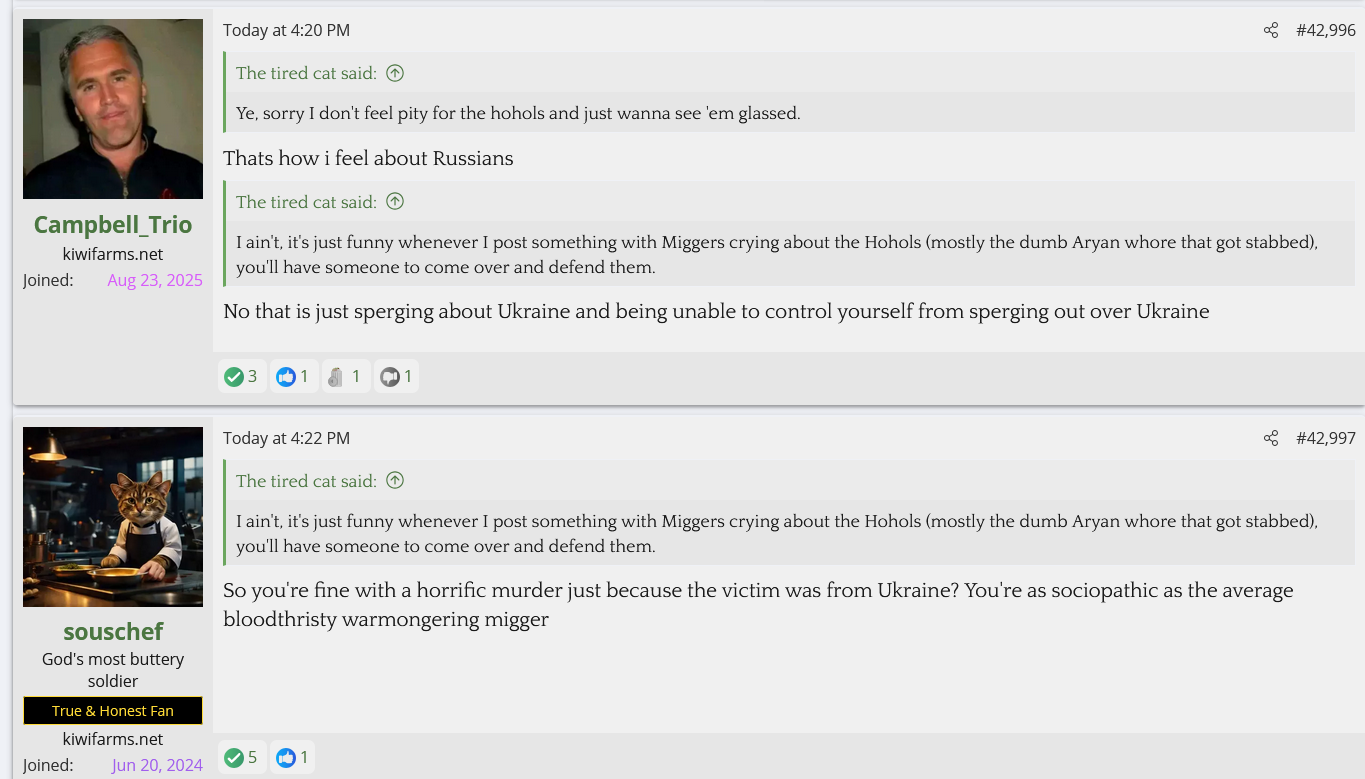
Task: Jump to quoted post about 'glassed' via arrow
Action: coord(395,73)
